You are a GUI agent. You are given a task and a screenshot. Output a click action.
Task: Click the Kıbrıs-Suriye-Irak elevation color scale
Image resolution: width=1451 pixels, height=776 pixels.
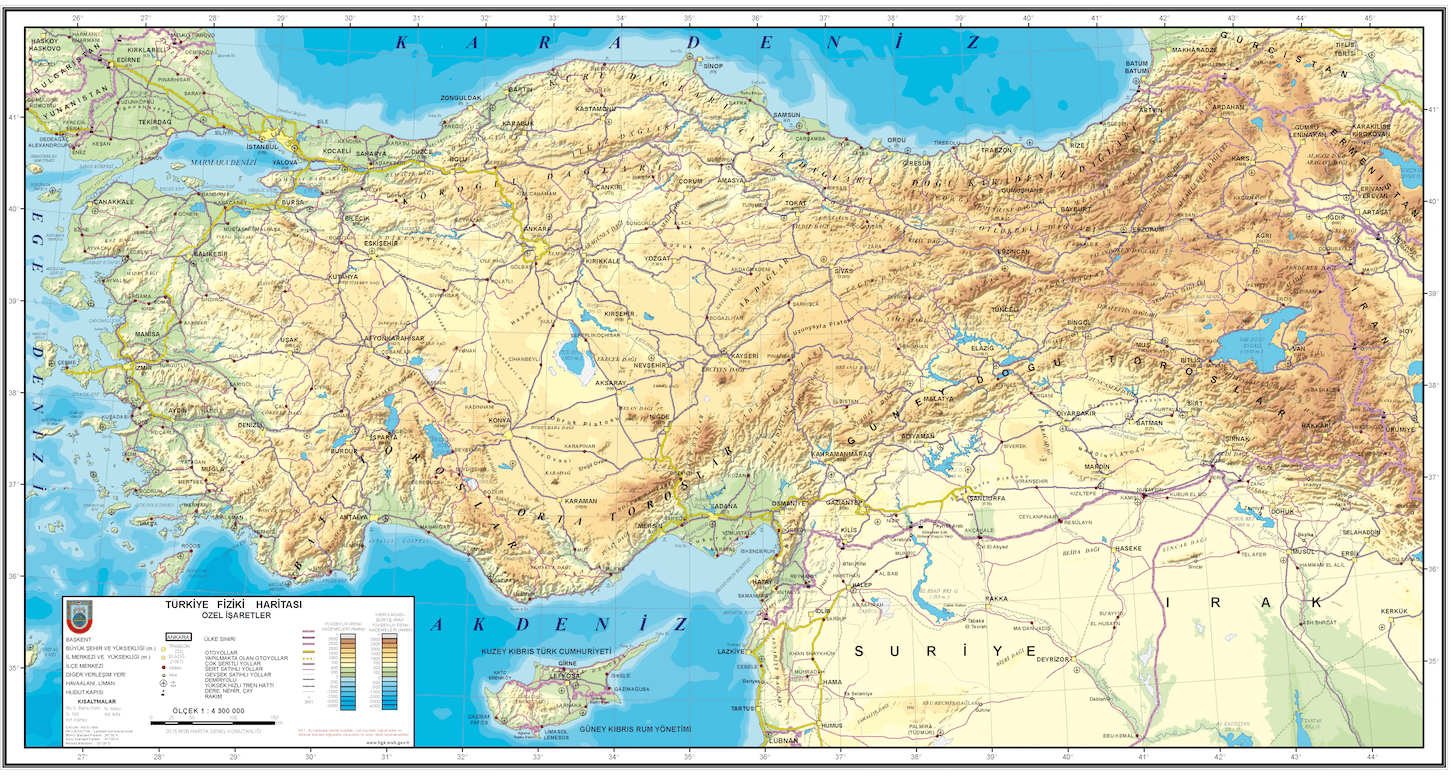coord(390,672)
